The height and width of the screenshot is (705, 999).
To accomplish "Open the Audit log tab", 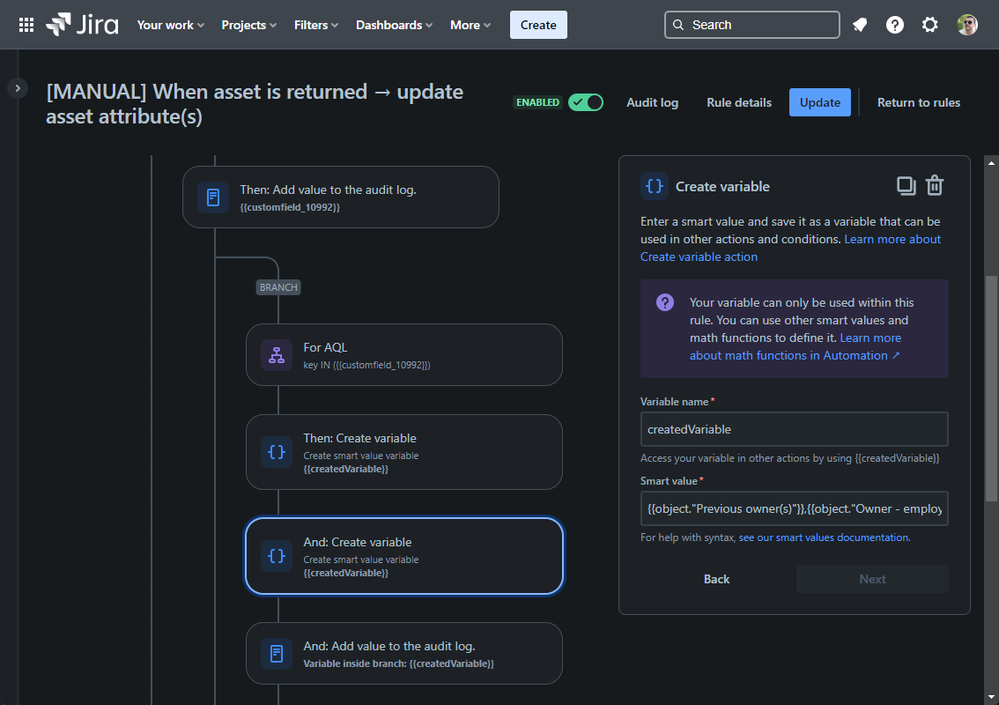I will click(652, 103).
